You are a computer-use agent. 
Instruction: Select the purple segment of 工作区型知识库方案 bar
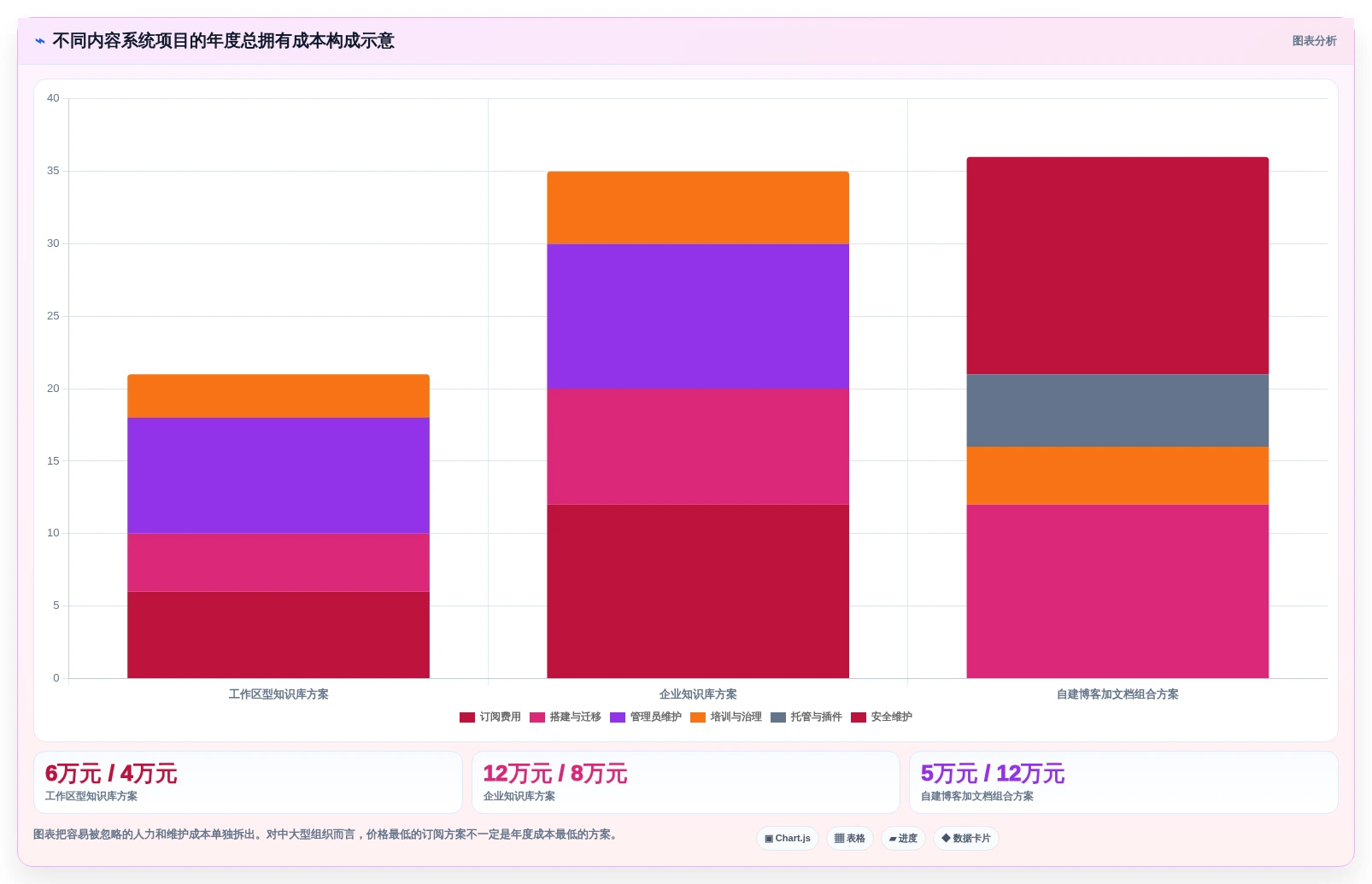coord(279,476)
